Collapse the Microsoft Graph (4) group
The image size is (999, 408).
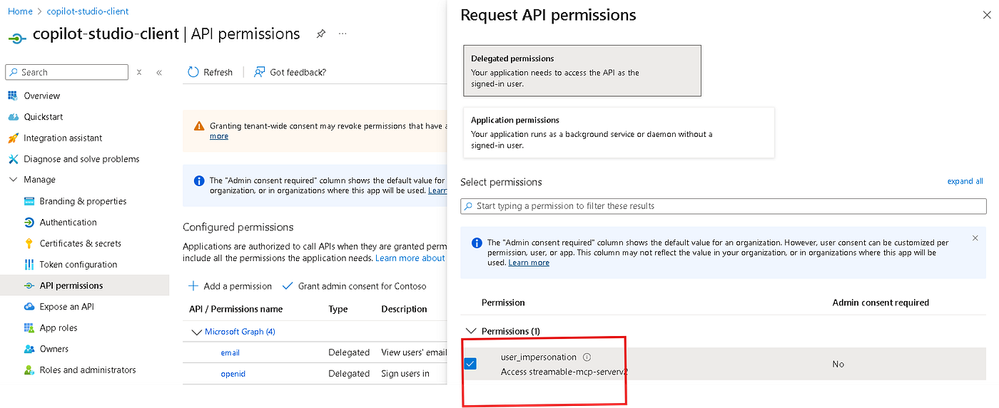click(x=193, y=331)
